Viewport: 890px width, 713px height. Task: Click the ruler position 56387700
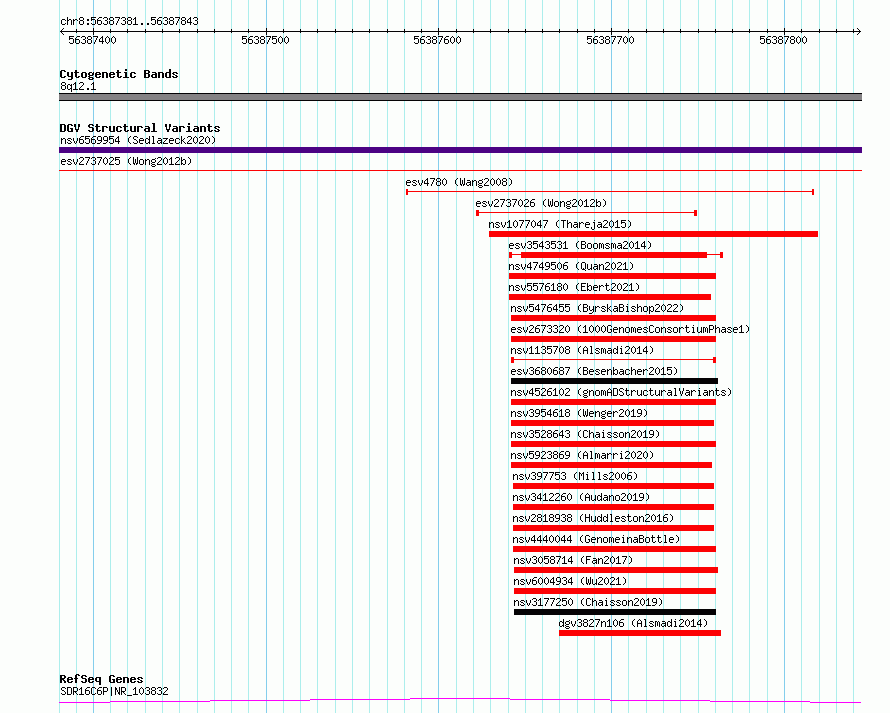(x=610, y=40)
